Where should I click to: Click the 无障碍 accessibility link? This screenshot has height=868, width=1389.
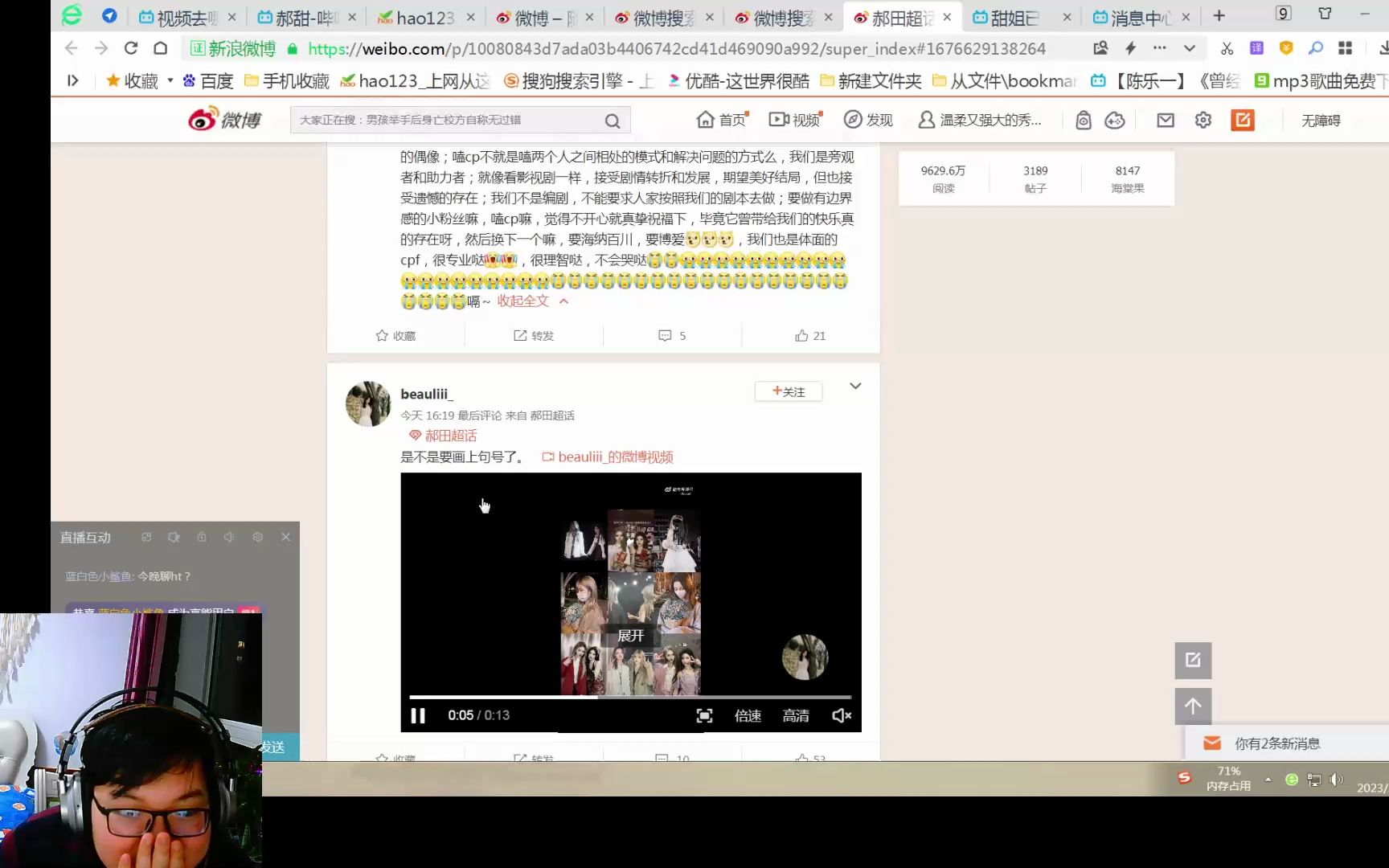(x=1321, y=121)
